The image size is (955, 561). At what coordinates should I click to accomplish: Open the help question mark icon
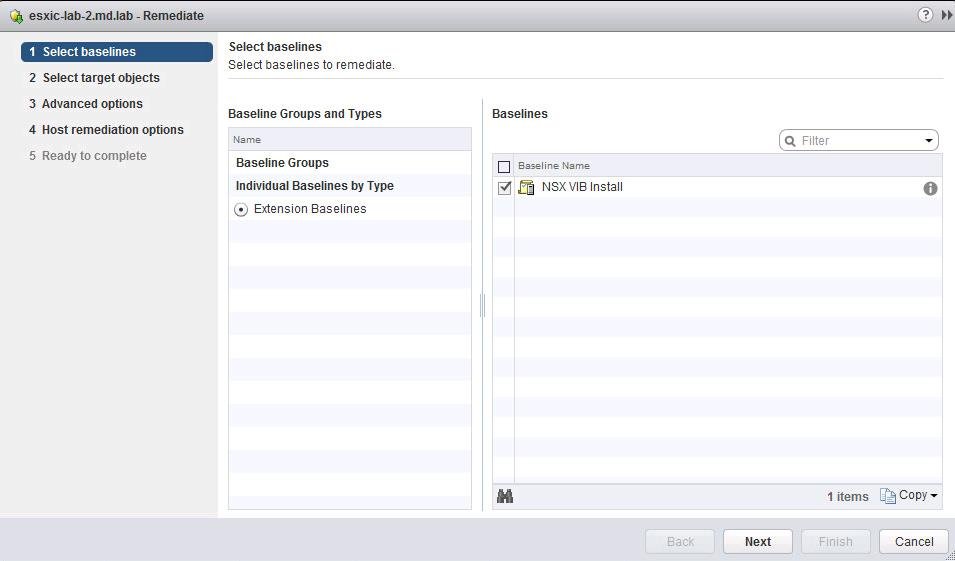point(925,15)
